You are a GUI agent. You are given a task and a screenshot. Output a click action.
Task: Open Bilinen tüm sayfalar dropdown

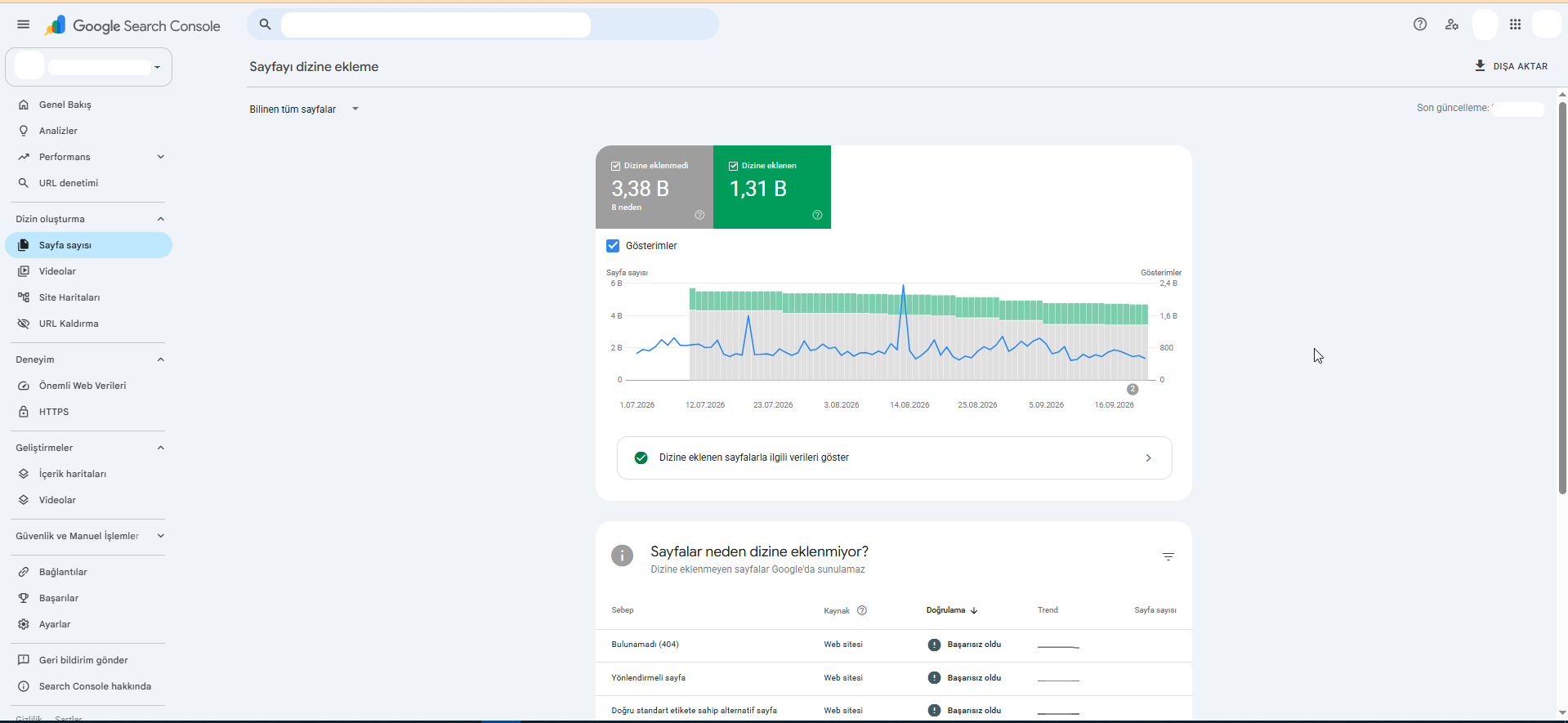(305, 109)
